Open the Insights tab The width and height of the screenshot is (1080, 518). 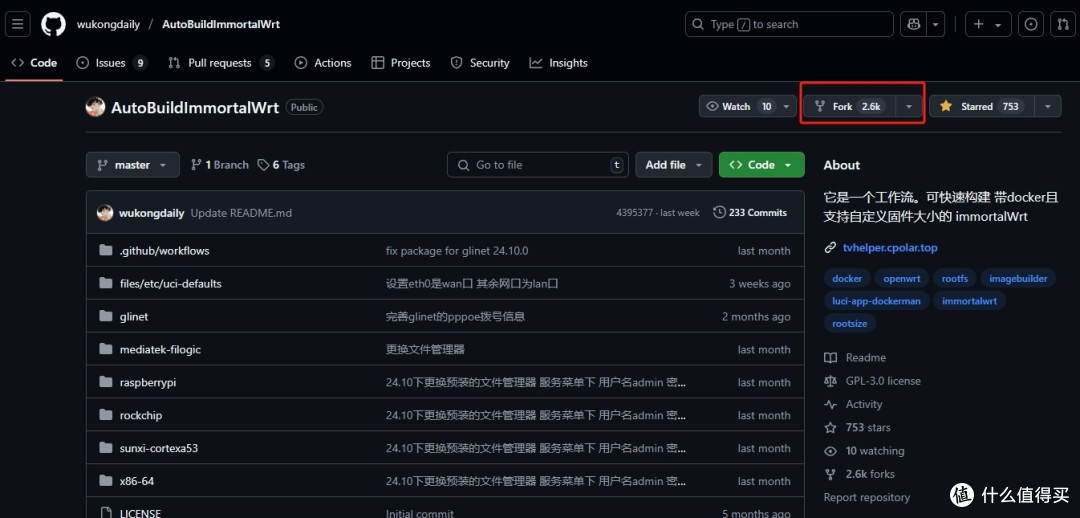click(559, 63)
